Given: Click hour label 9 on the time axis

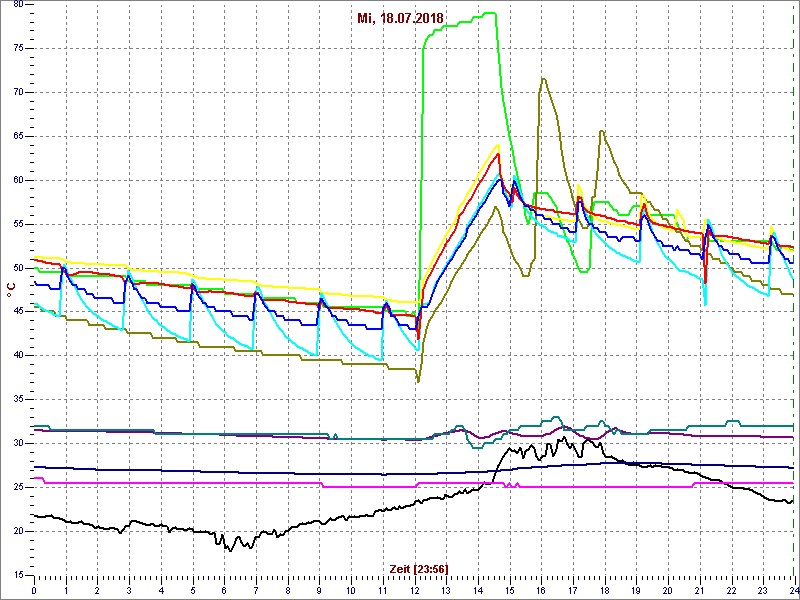Looking at the screenshot, I should pos(319,590).
